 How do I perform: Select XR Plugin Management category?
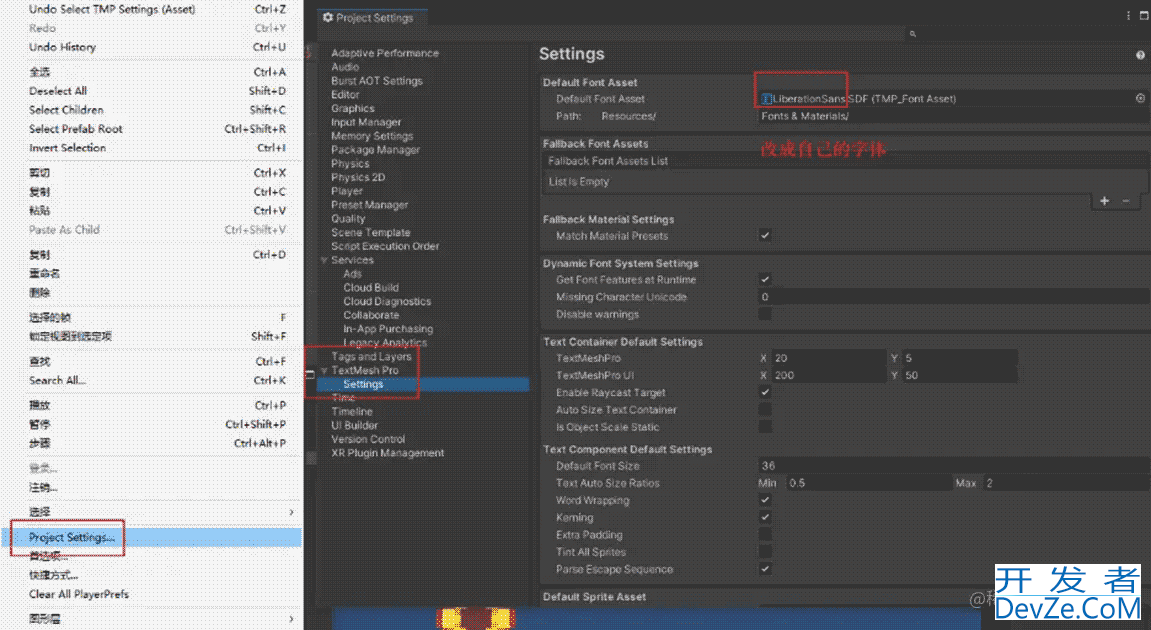click(387, 453)
